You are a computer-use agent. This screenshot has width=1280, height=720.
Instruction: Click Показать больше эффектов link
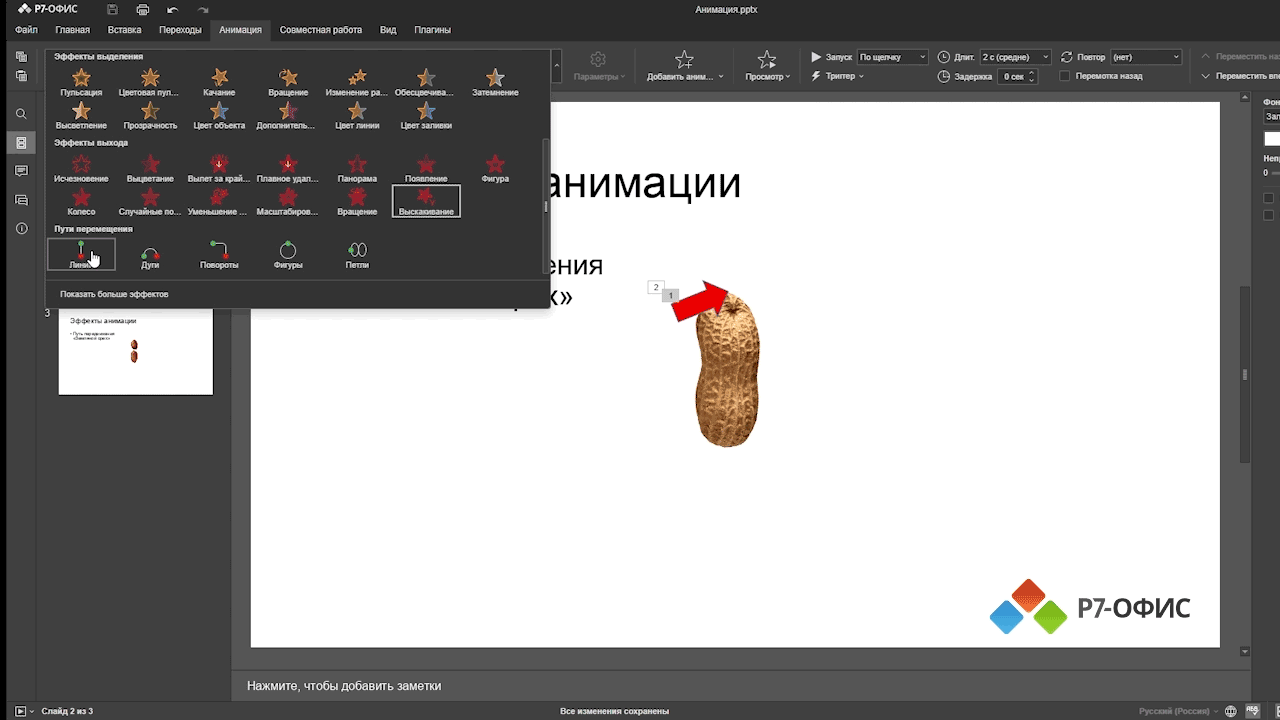tap(114, 294)
